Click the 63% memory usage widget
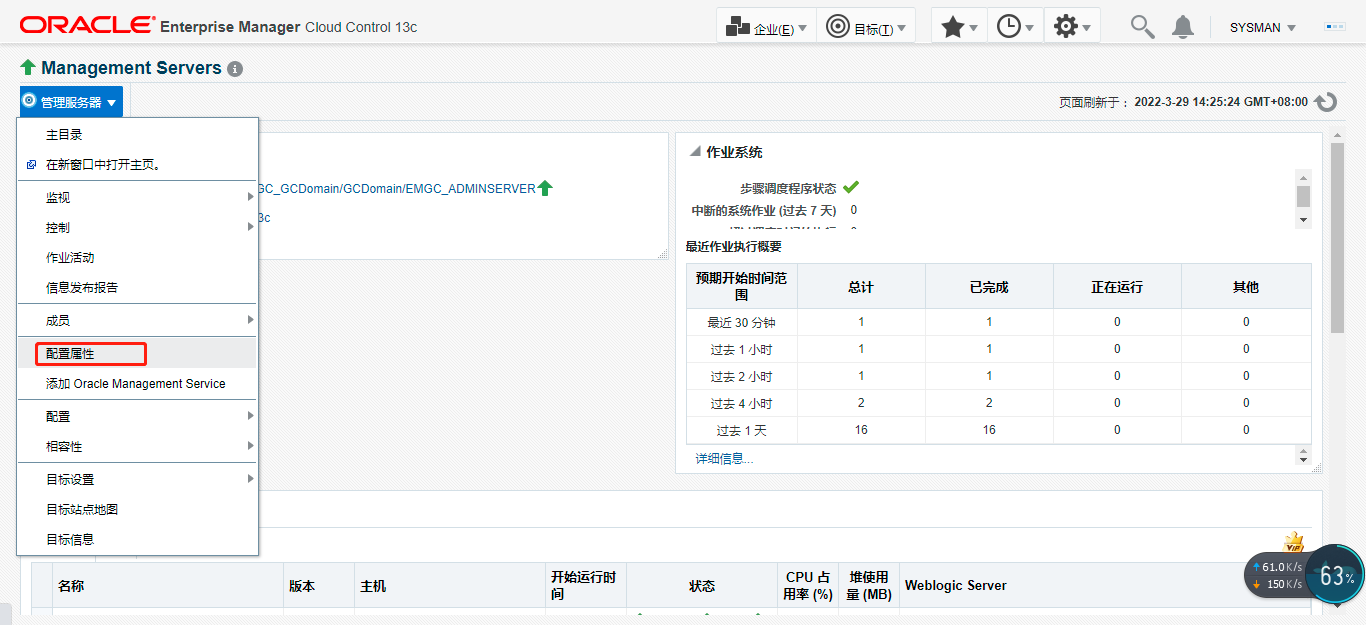This screenshot has height=625, width=1366. point(1335,575)
